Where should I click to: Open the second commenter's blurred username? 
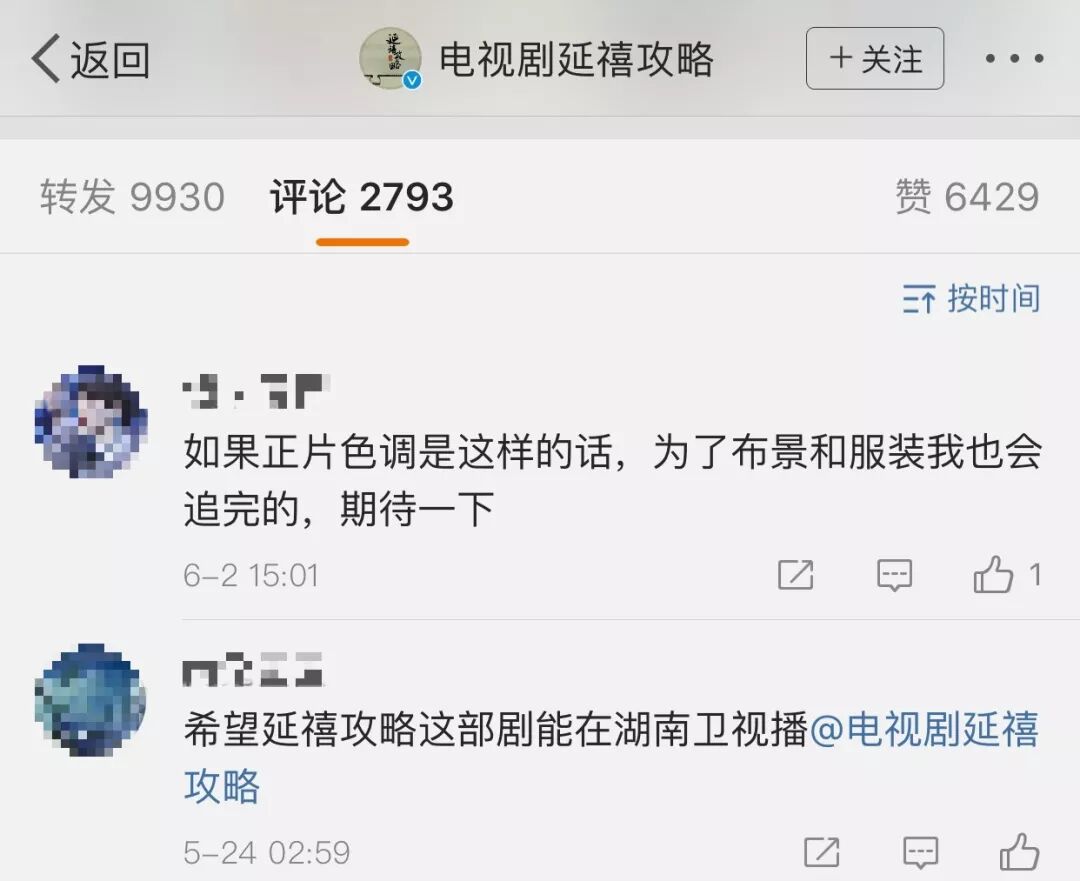tap(253, 670)
